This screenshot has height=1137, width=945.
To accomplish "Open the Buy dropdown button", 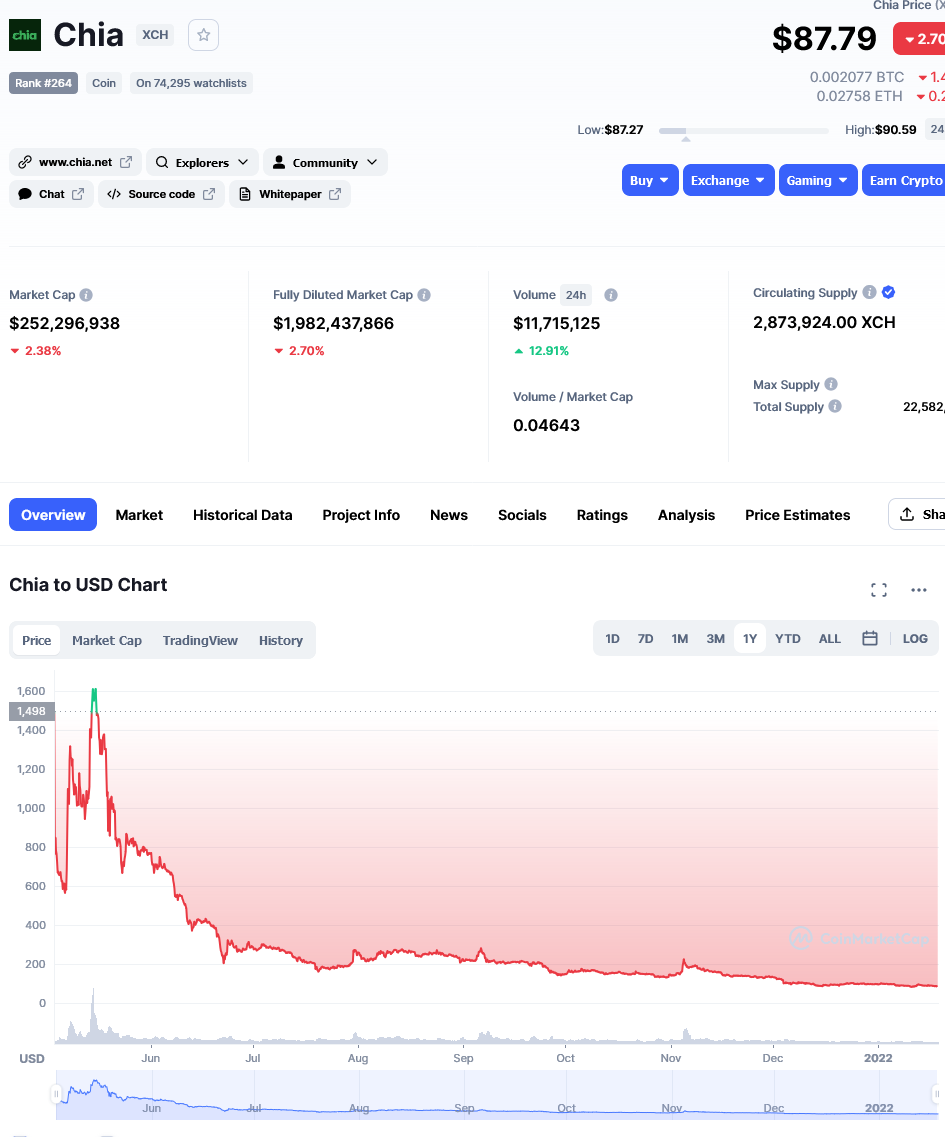I will pos(649,180).
